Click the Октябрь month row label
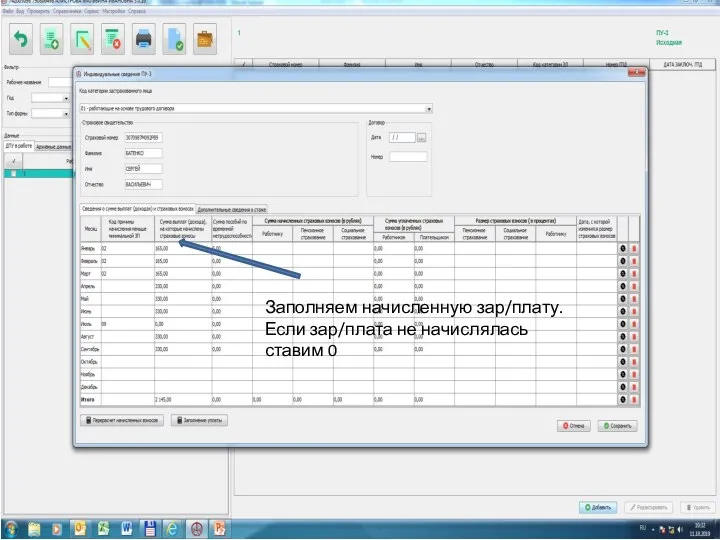Image resolution: width=720 pixels, height=540 pixels. 90,362
